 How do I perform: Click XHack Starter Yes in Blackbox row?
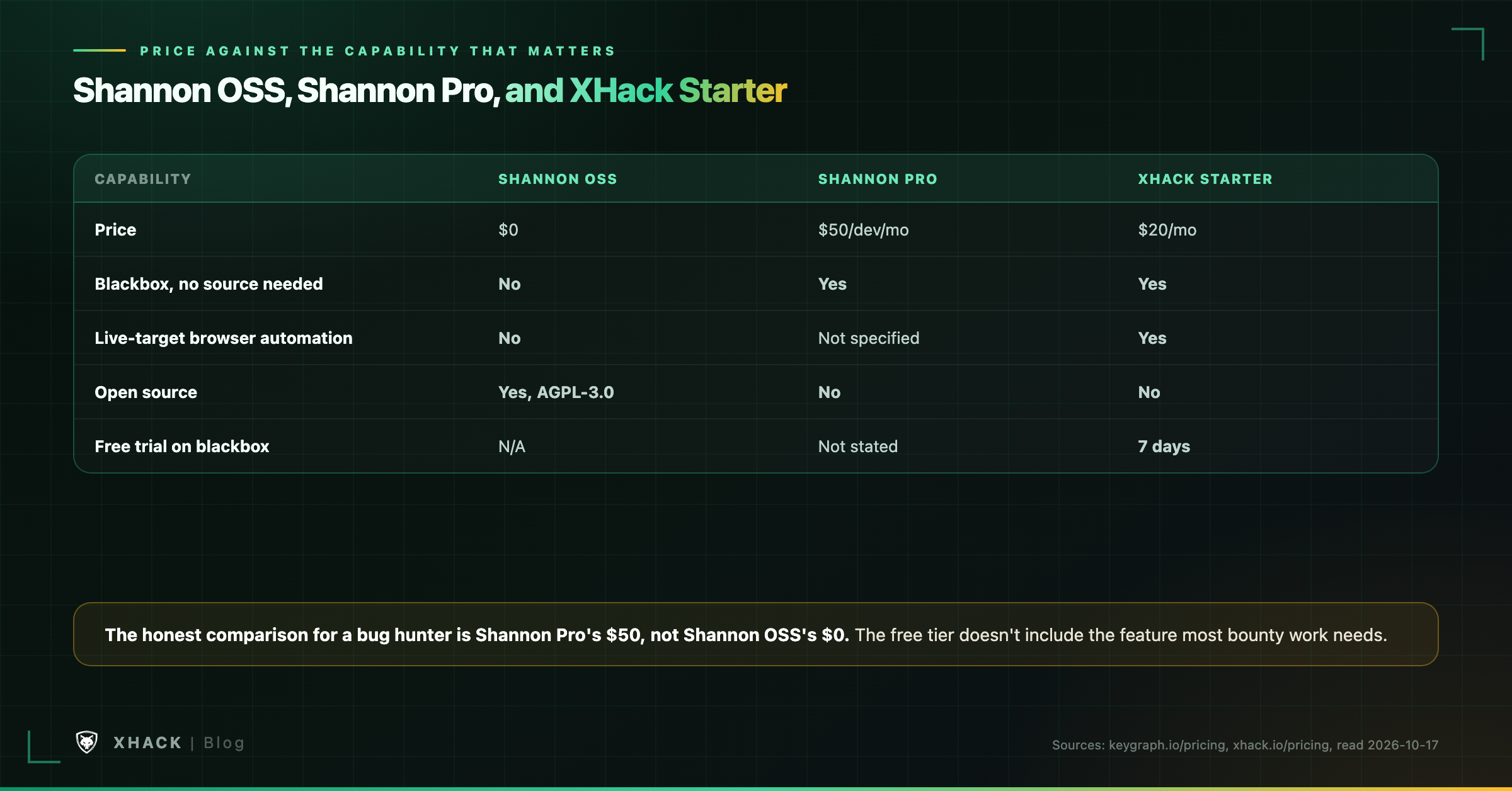tap(1152, 284)
